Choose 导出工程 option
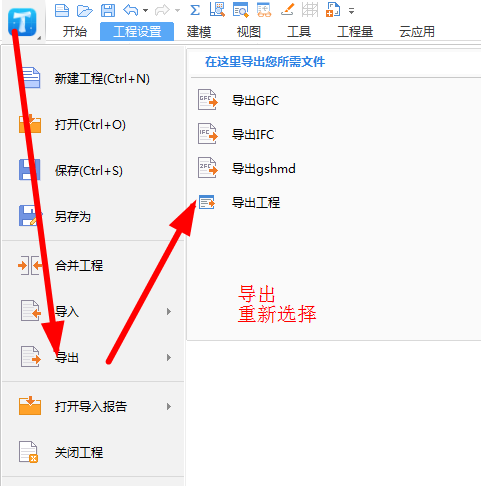The width and height of the screenshot is (481, 486). click(x=256, y=203)
